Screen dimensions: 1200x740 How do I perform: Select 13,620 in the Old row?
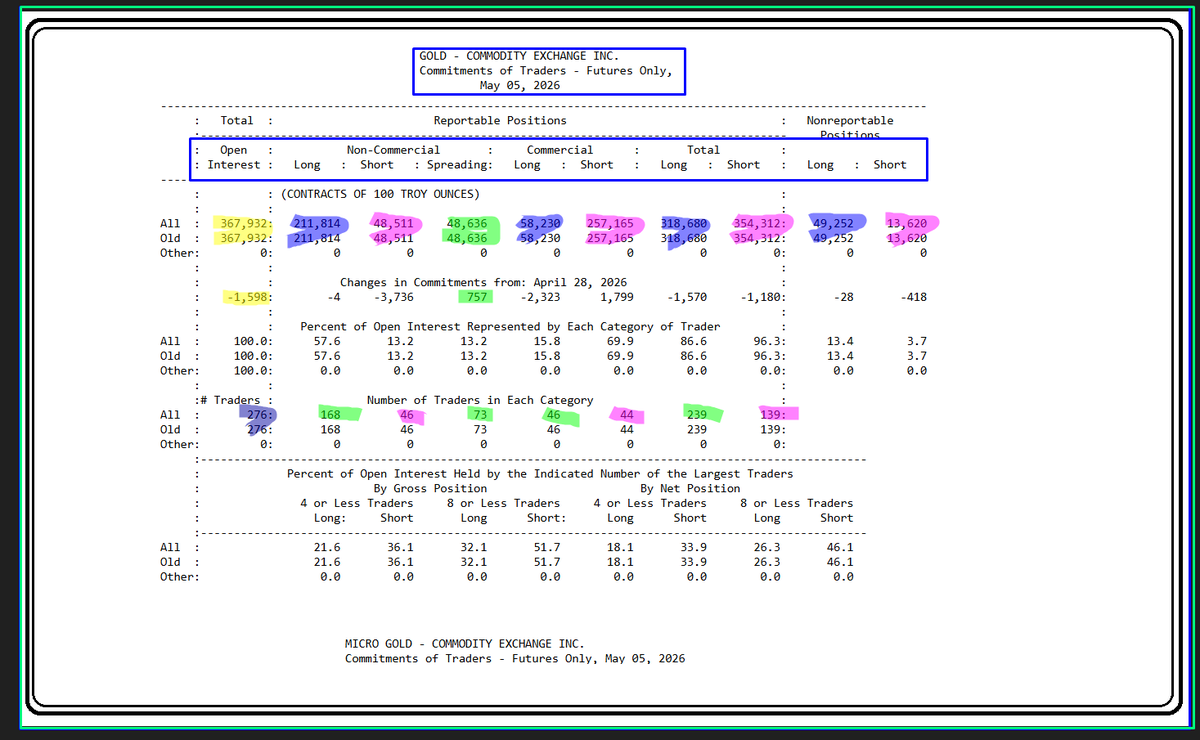907,238
